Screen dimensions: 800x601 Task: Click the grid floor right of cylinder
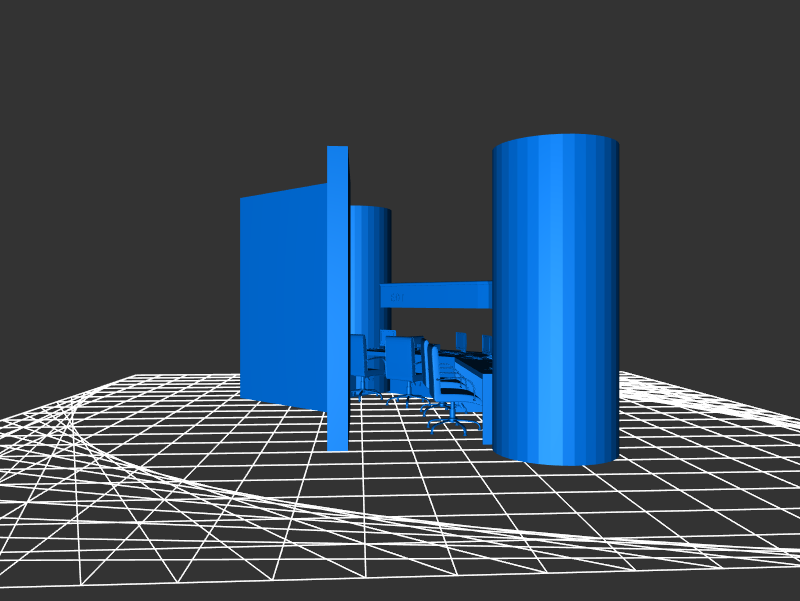tap(700, 430)
